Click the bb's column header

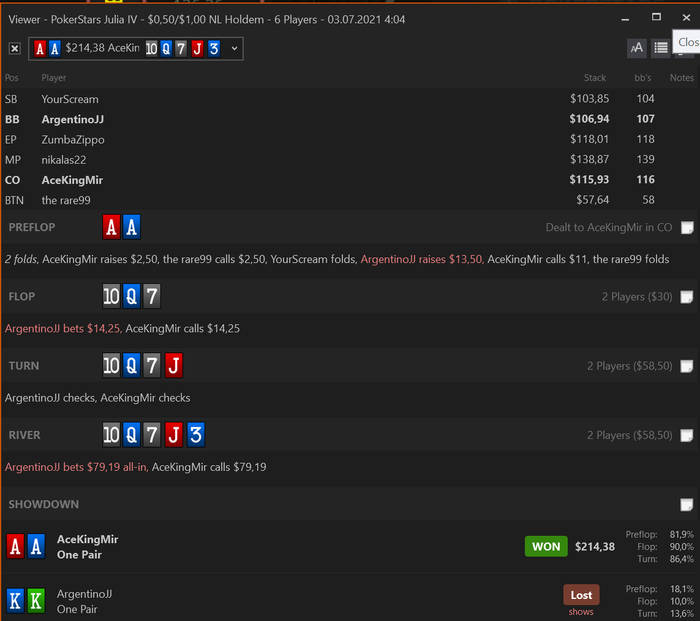pyautogui.click(x=643, y=78)
